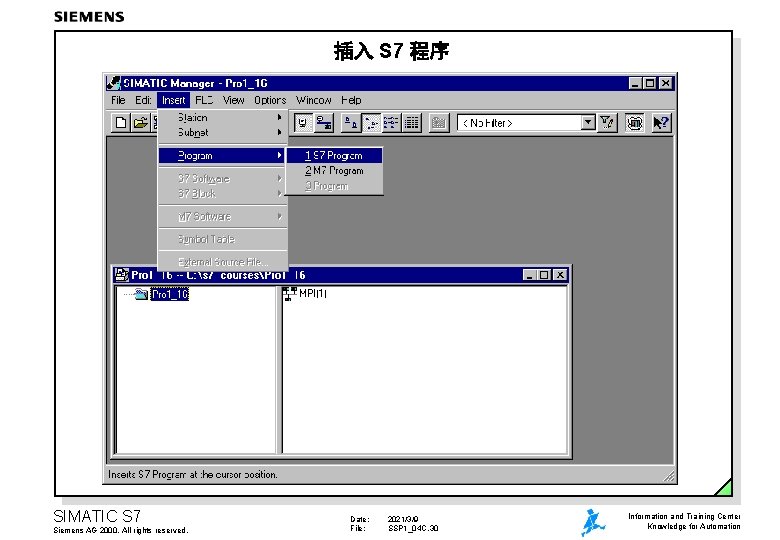Choose 2 M7 Program

(334, 171)
